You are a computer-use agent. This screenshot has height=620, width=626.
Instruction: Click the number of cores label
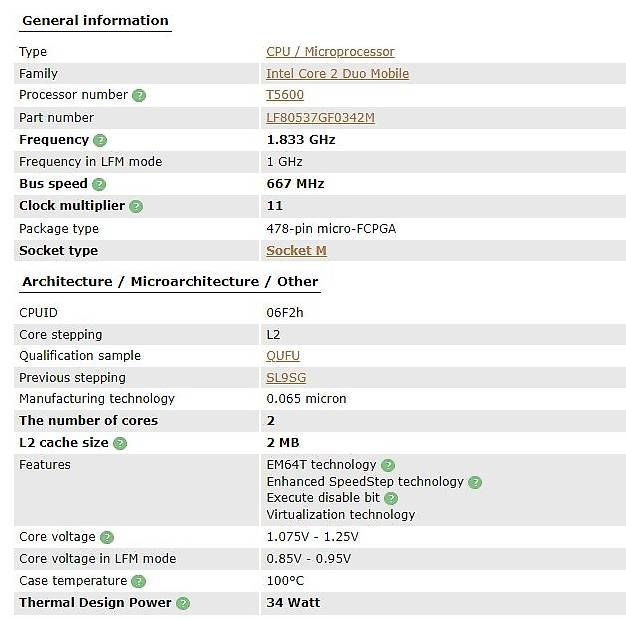(x=88, y=420)
